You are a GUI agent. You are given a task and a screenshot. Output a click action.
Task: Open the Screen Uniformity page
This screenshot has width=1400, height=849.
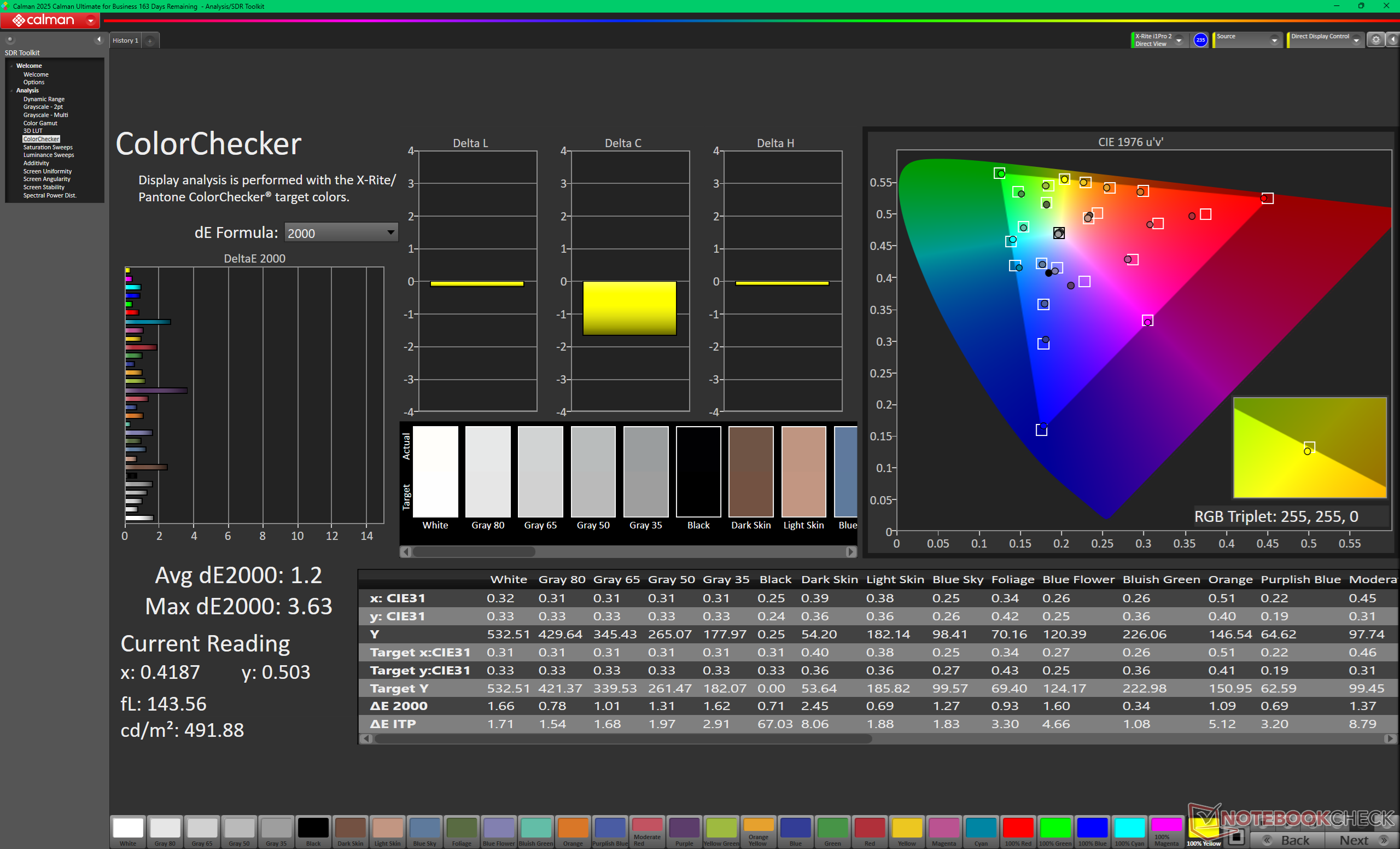click(47, 172)
